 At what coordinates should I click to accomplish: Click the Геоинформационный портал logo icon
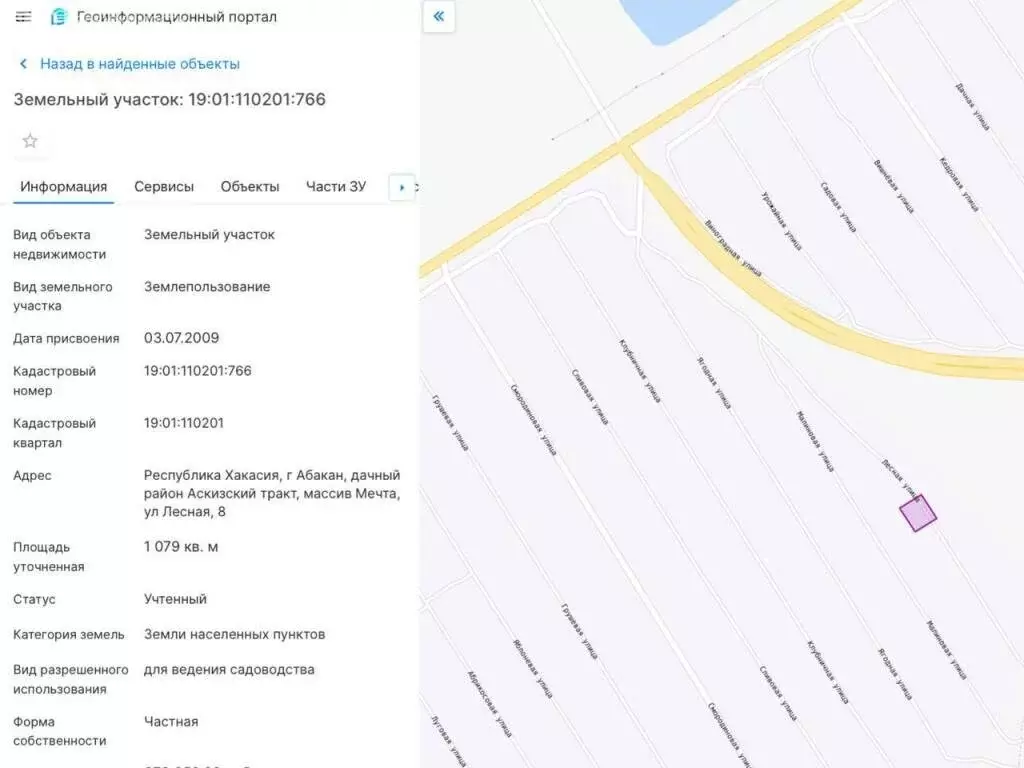pyautogui.click(x=59, y=17)
